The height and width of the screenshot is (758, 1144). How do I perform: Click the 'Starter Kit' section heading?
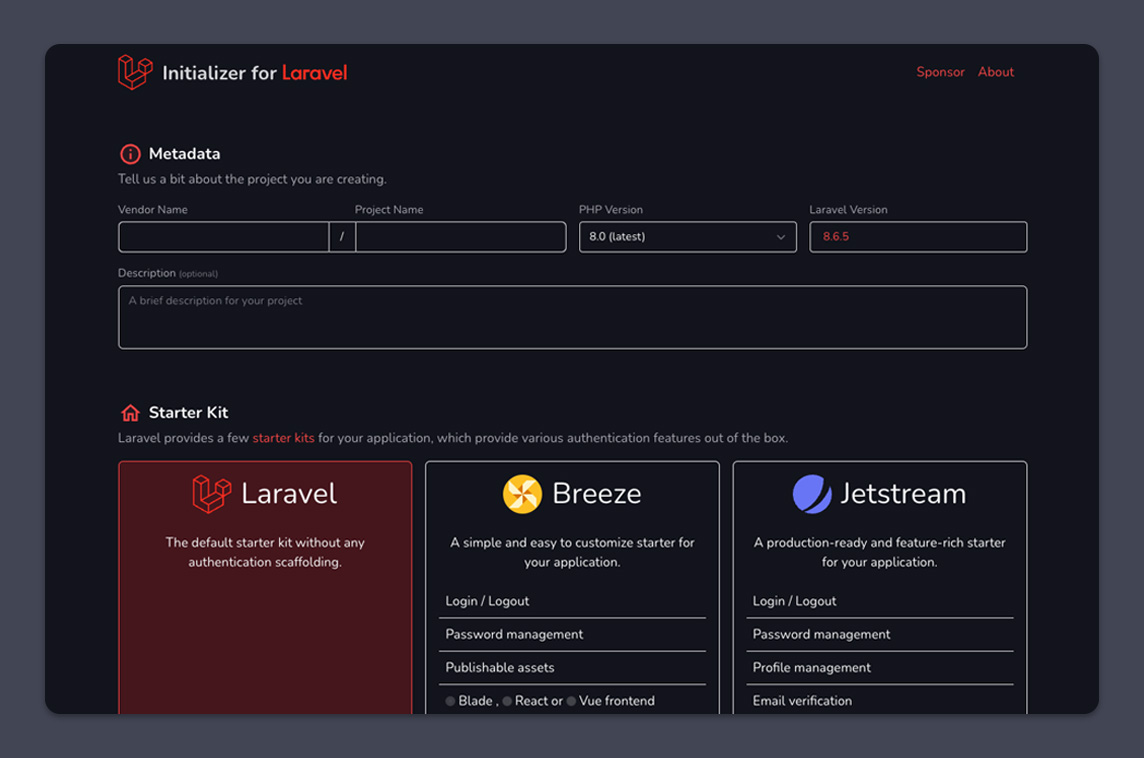(x=188, y=413)
